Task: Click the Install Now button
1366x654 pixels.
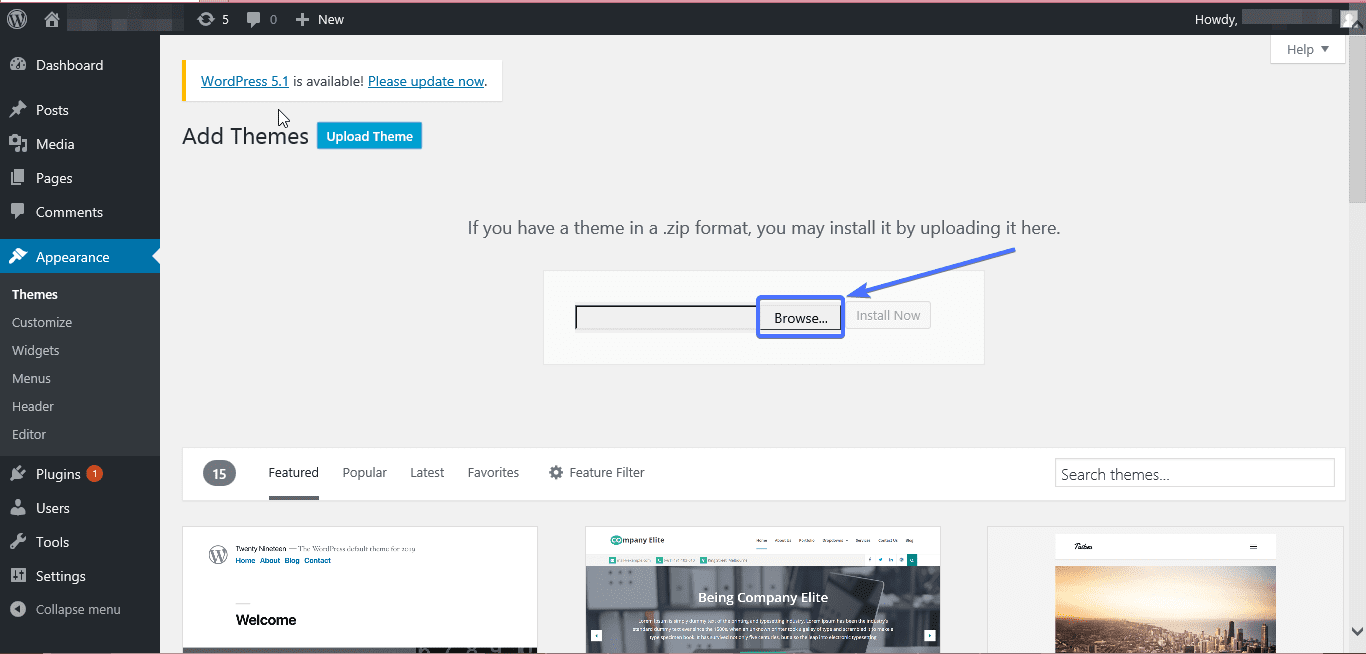Action: [x=888, y=315]
